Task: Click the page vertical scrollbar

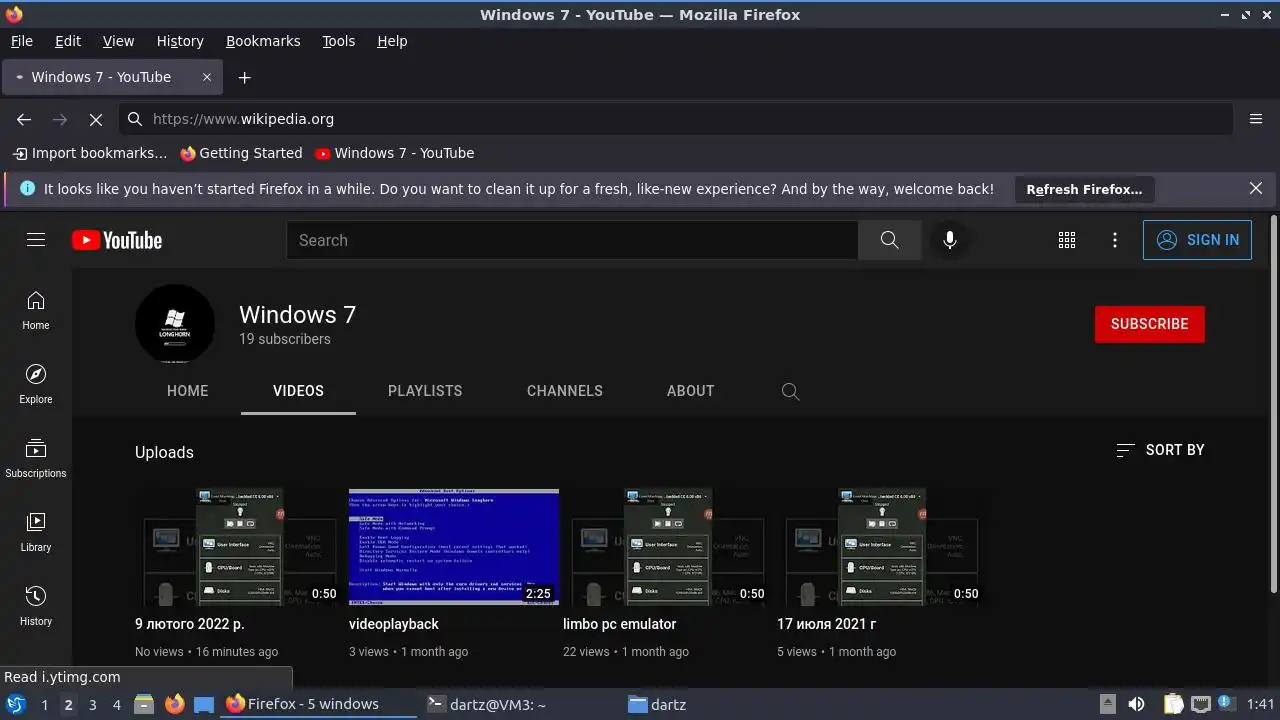Action: (x=1273, y=402)
